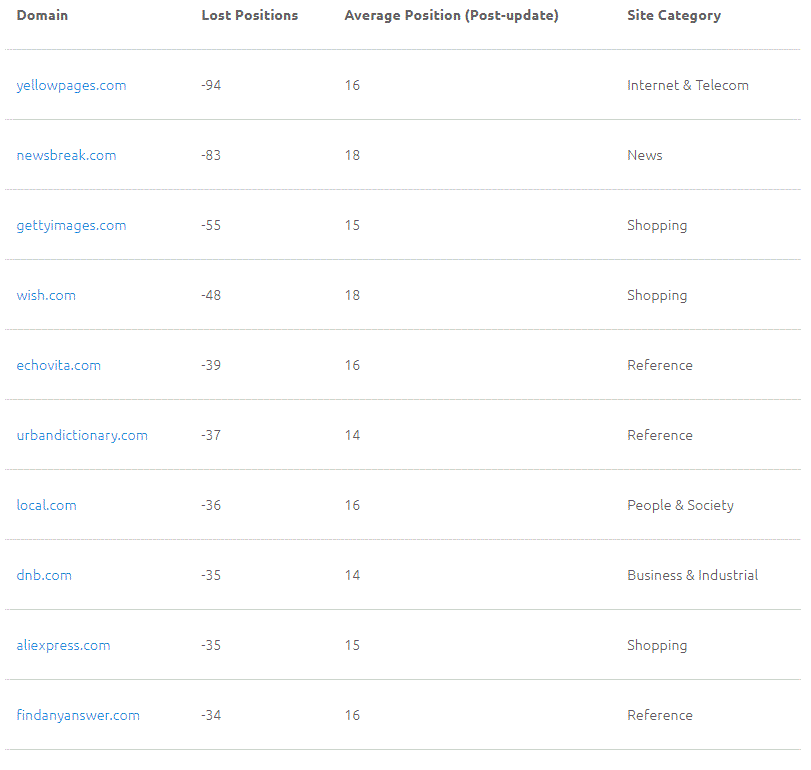Open the dnb.com link
The width and height of the screenshot is (811, 770).
click(x=44, y=575)
